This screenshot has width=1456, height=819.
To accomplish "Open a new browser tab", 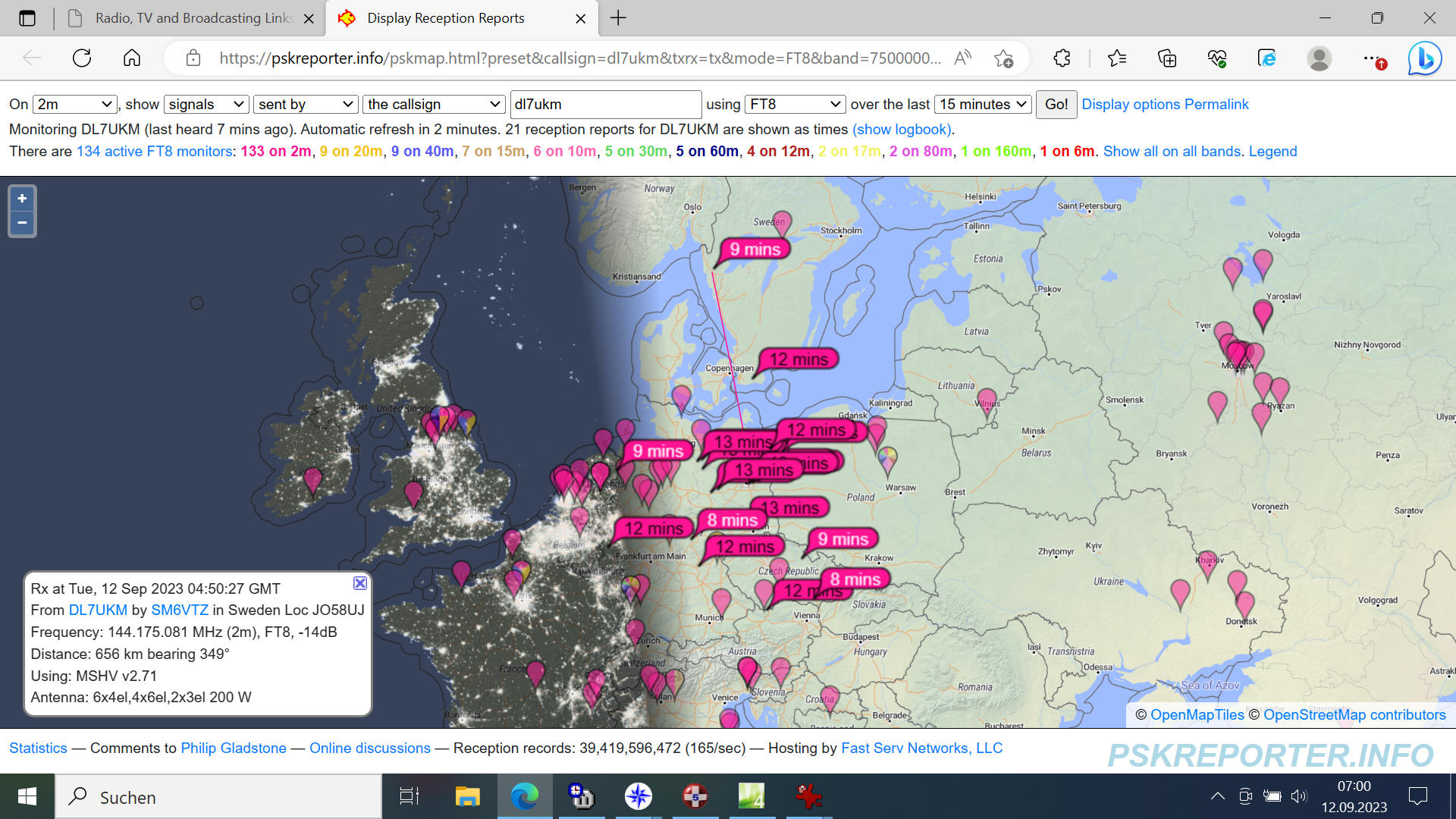I will [x=618, y=18].
